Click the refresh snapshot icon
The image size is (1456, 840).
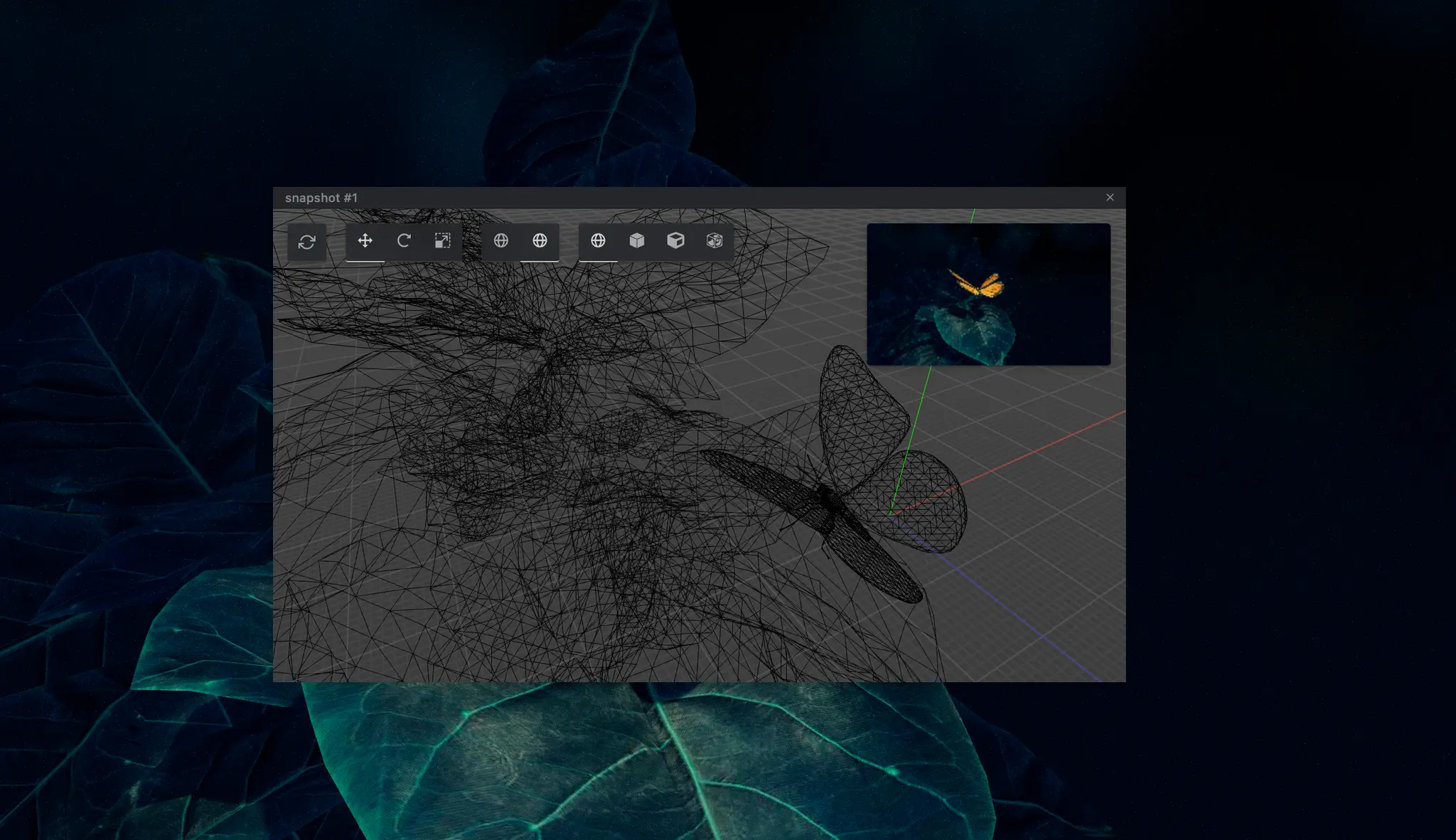pos(307,242)
